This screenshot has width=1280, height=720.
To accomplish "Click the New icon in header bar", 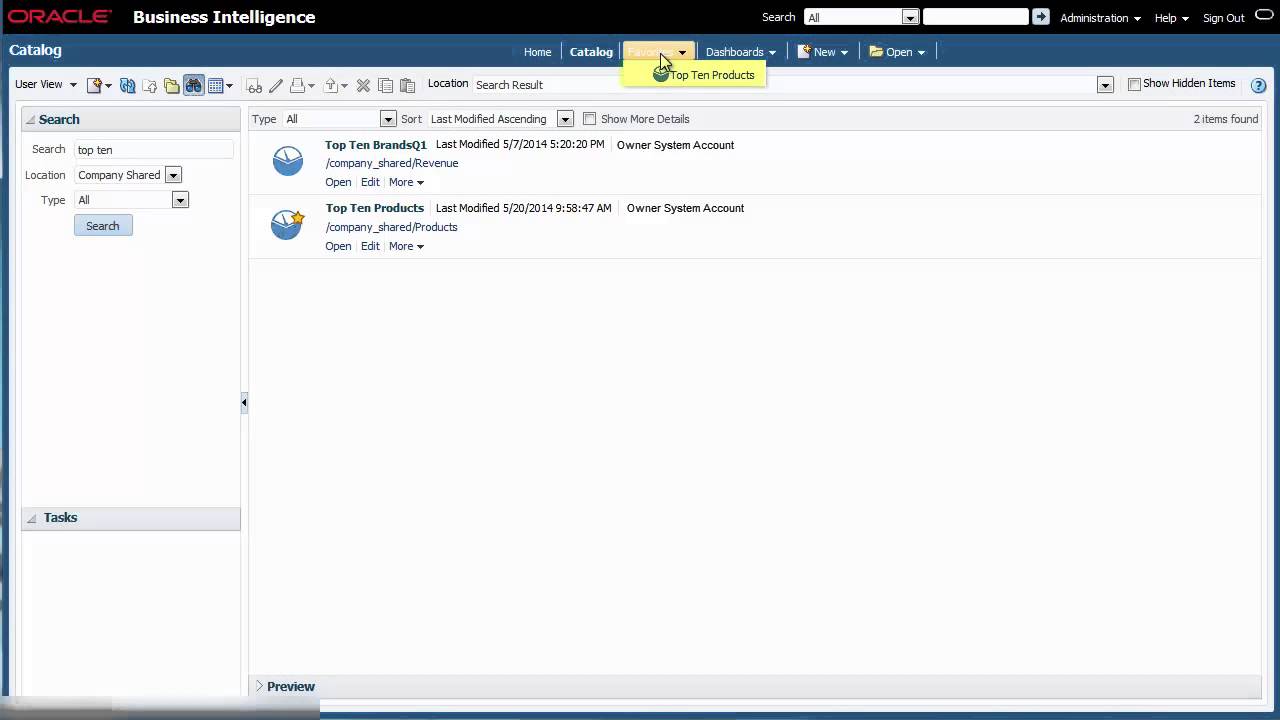I will [x=804, y=52].
